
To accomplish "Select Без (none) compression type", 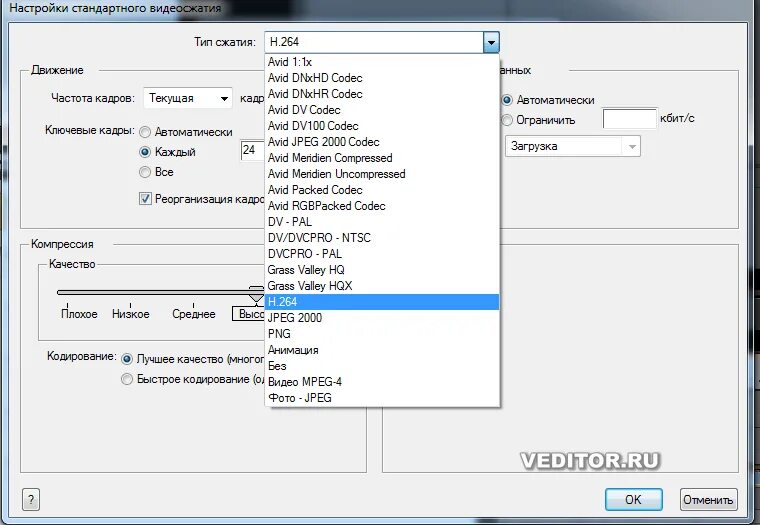I will [x=382, y=366].
